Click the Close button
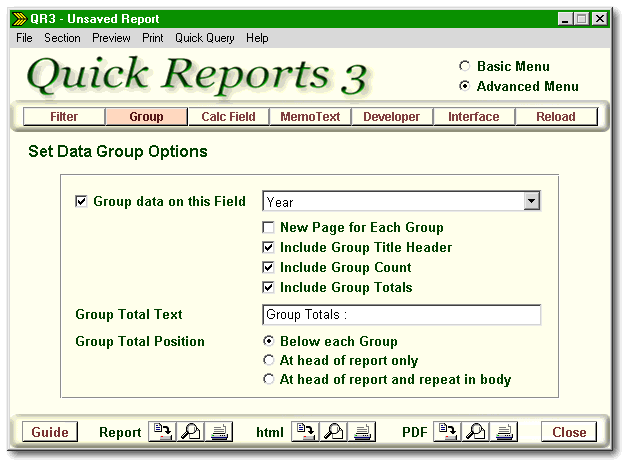 (569, 432)
